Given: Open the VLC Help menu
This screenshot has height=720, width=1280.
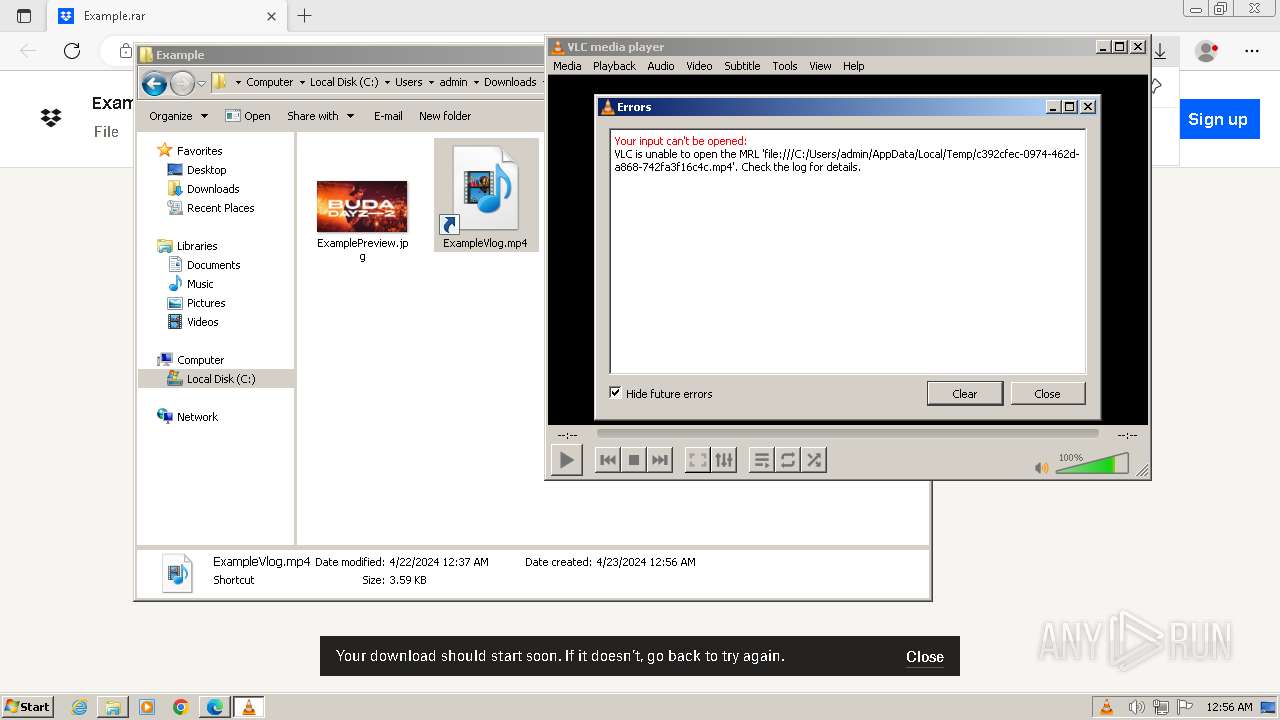Looking at the screenshot, I should 853,66.
